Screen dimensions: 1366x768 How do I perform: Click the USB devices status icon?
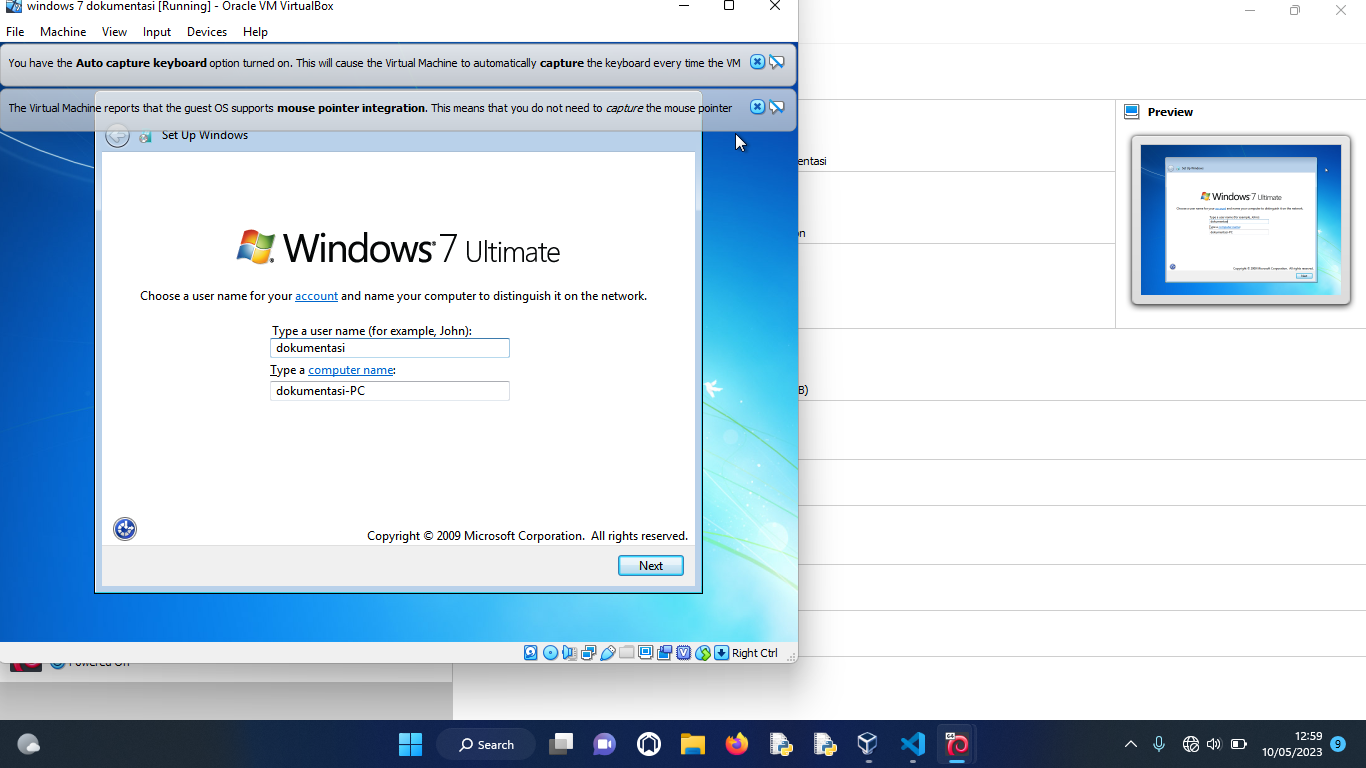[x=607, y=653]
